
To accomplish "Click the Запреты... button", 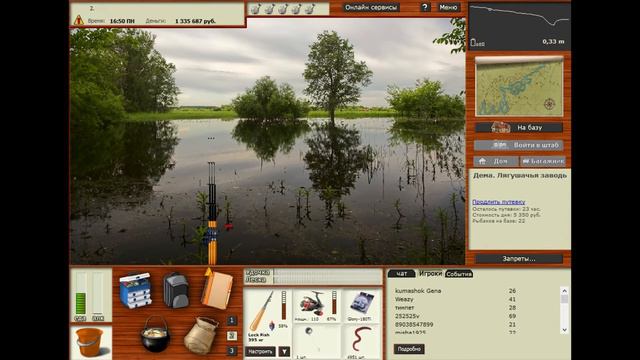I will pos(519,259).
